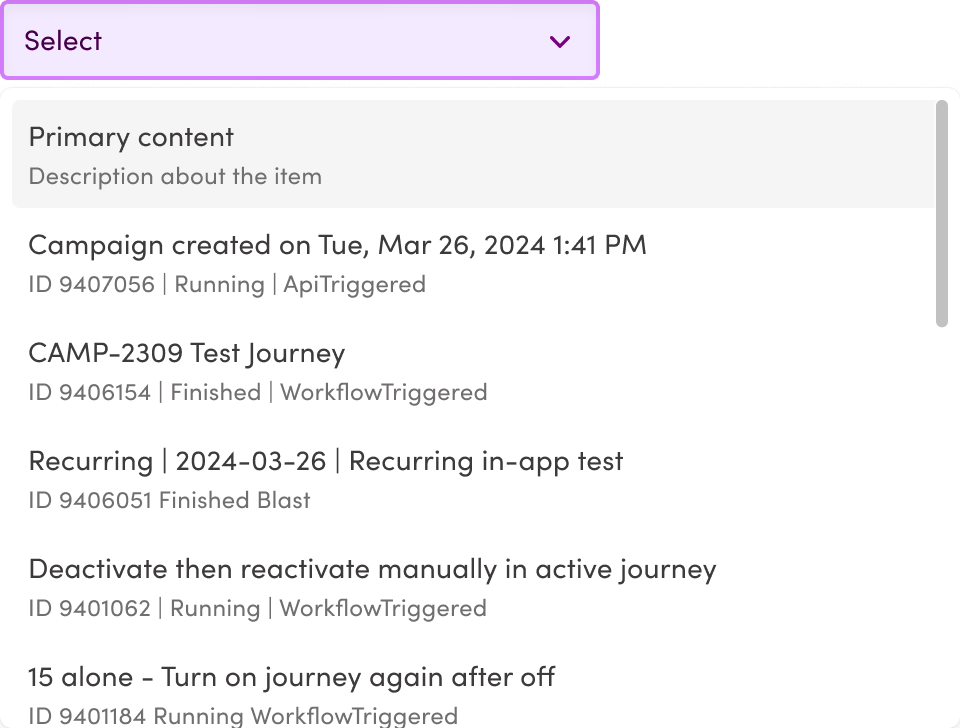Click the ID 9407056 subtitle text

(227, 284)
